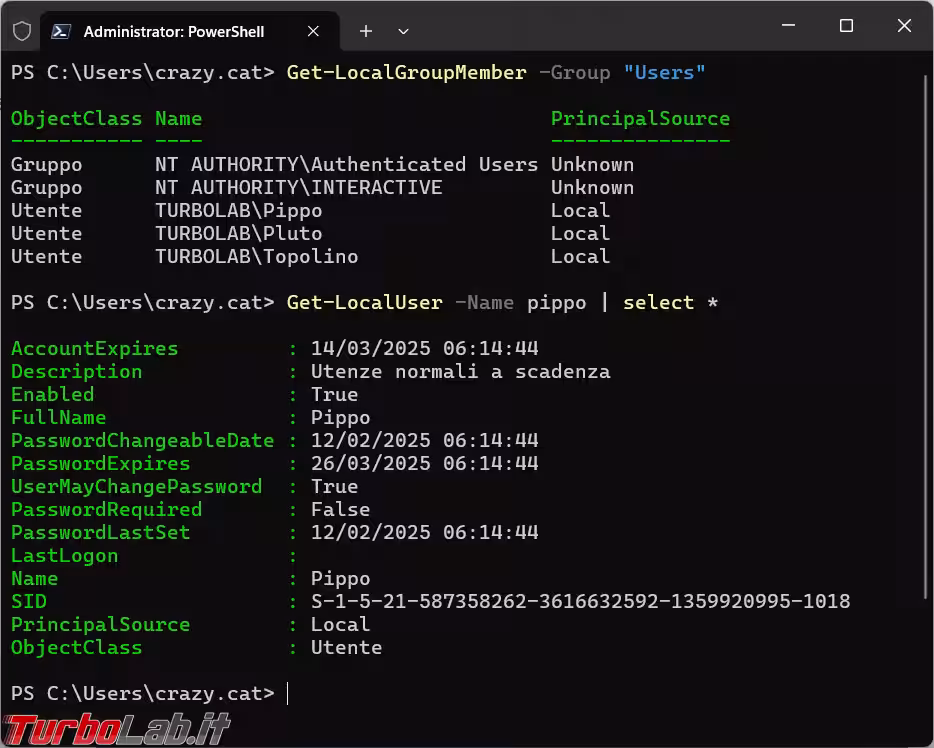Click the PowerShell icon in the tab
This screenshot has height=748, width=934.
click(x=61, y=31)
